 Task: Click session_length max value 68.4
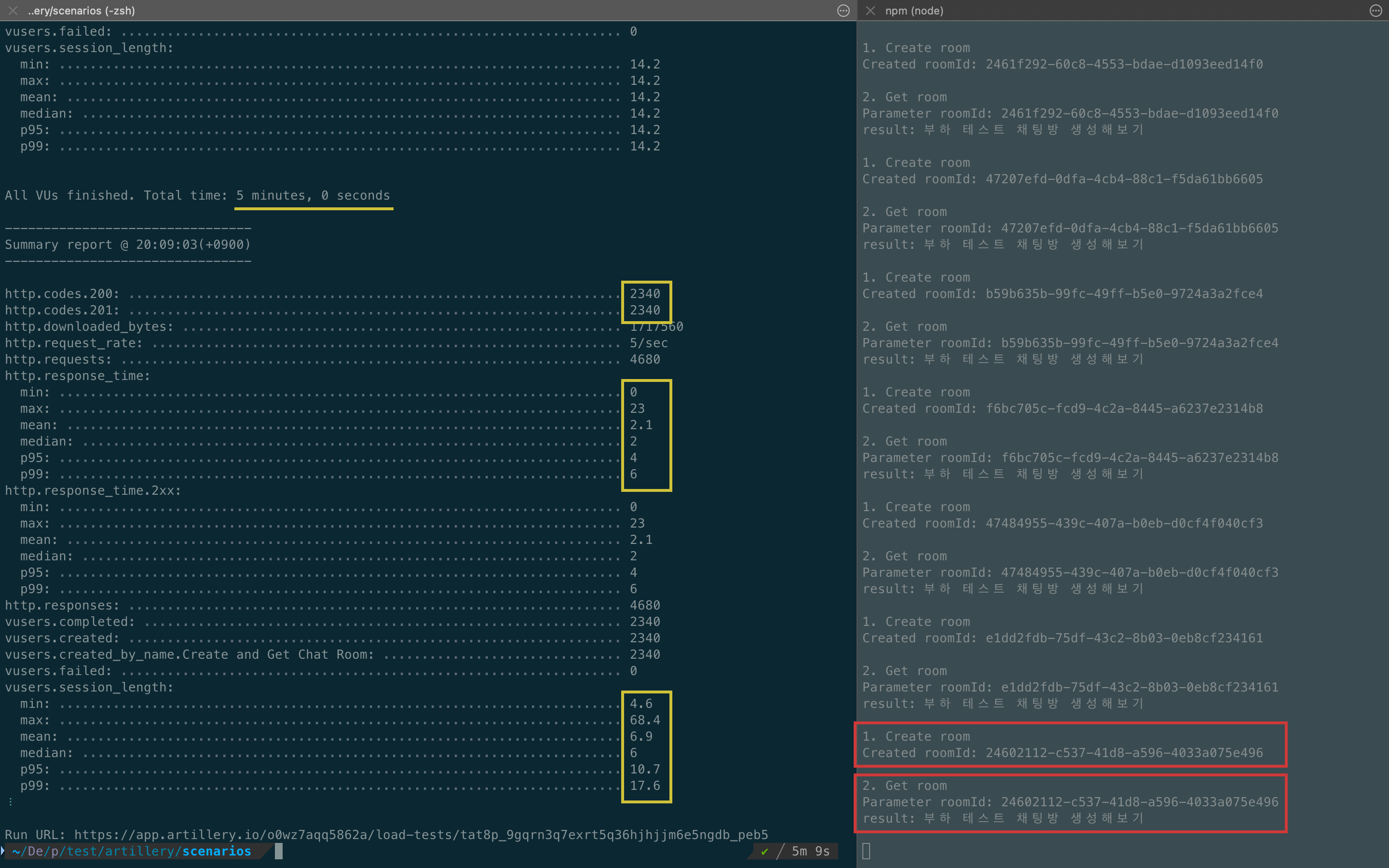pos(644,720)
